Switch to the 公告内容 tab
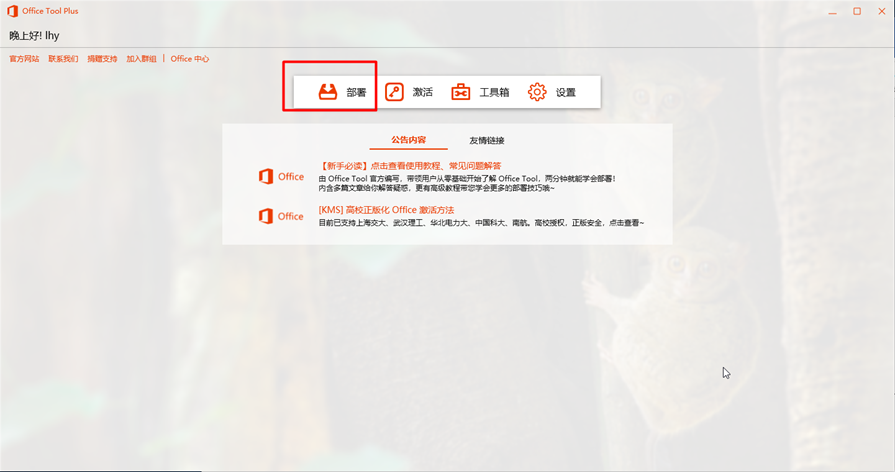895x472 pixels. (408, 140)
